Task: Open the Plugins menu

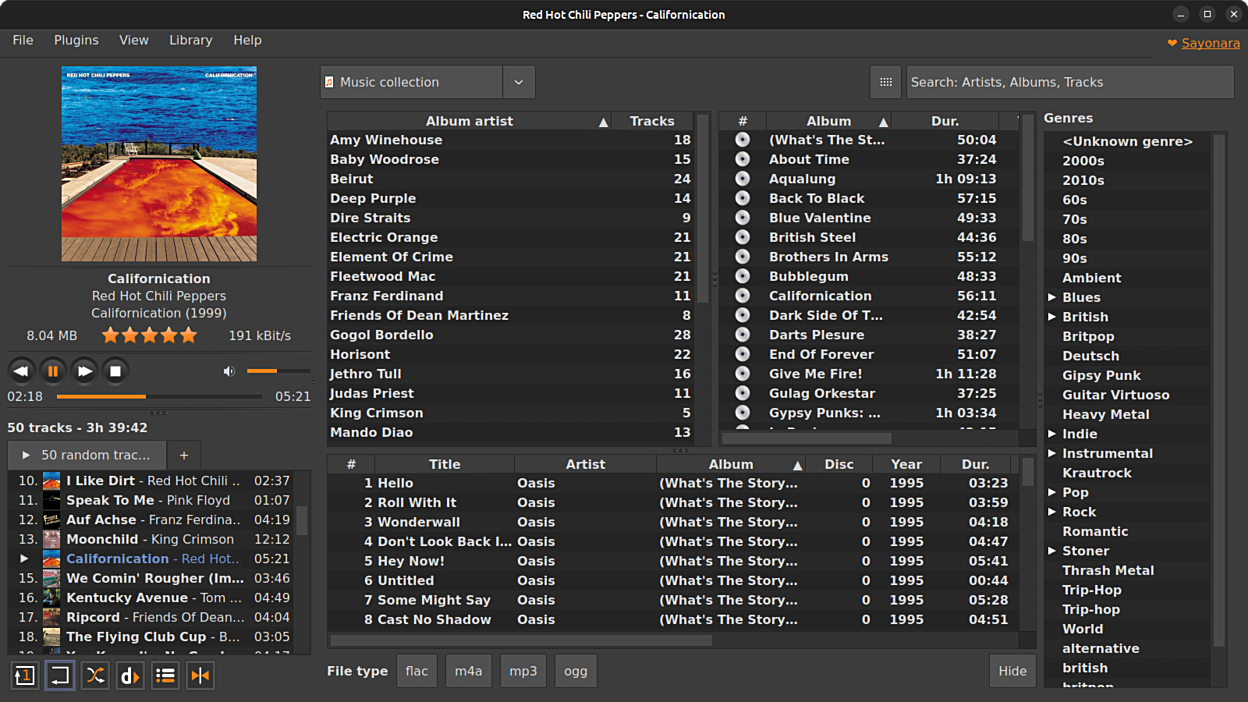Action: pyautogui.click(x=76, y=40)
